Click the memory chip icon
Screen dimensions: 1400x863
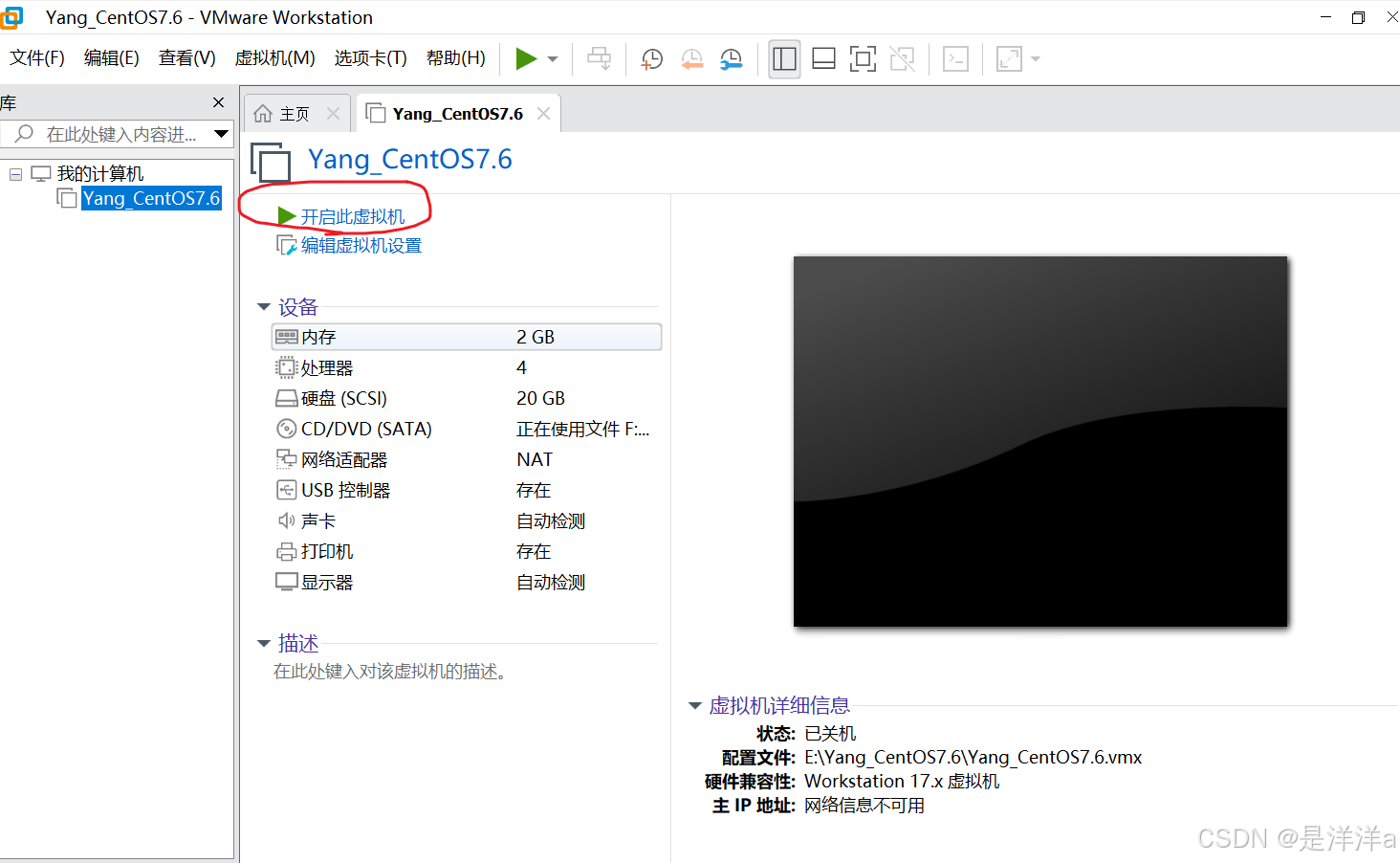tap(286, 337)
